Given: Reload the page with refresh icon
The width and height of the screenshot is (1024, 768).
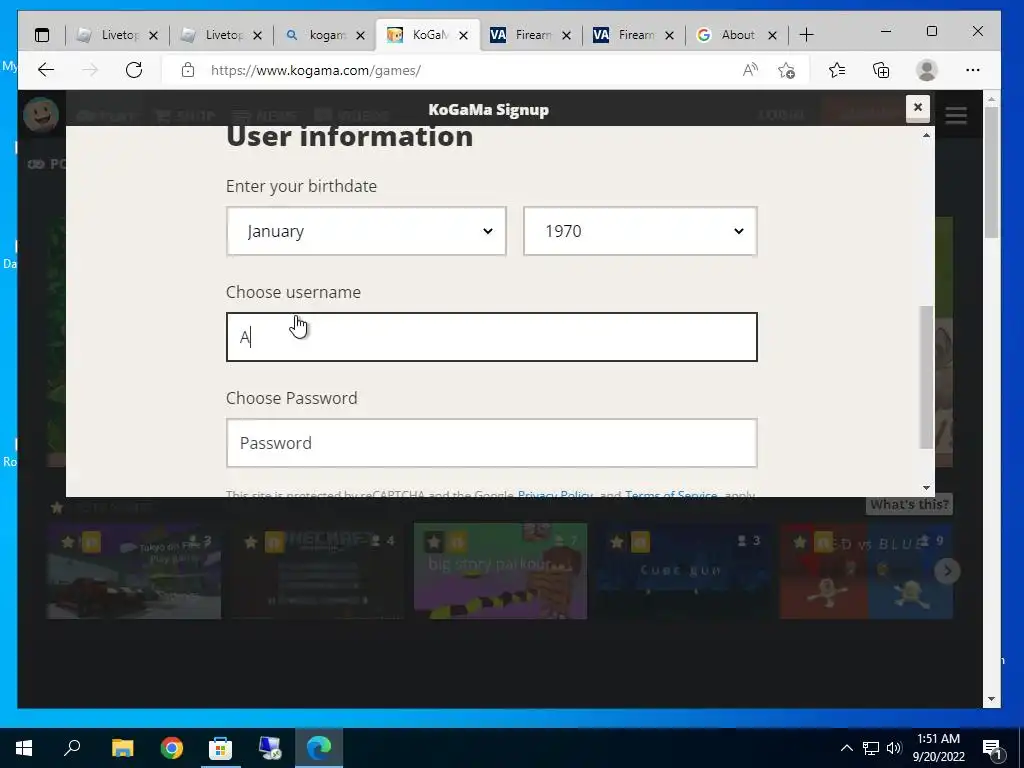Looking at the screenshot, I should tap(134, 70).
